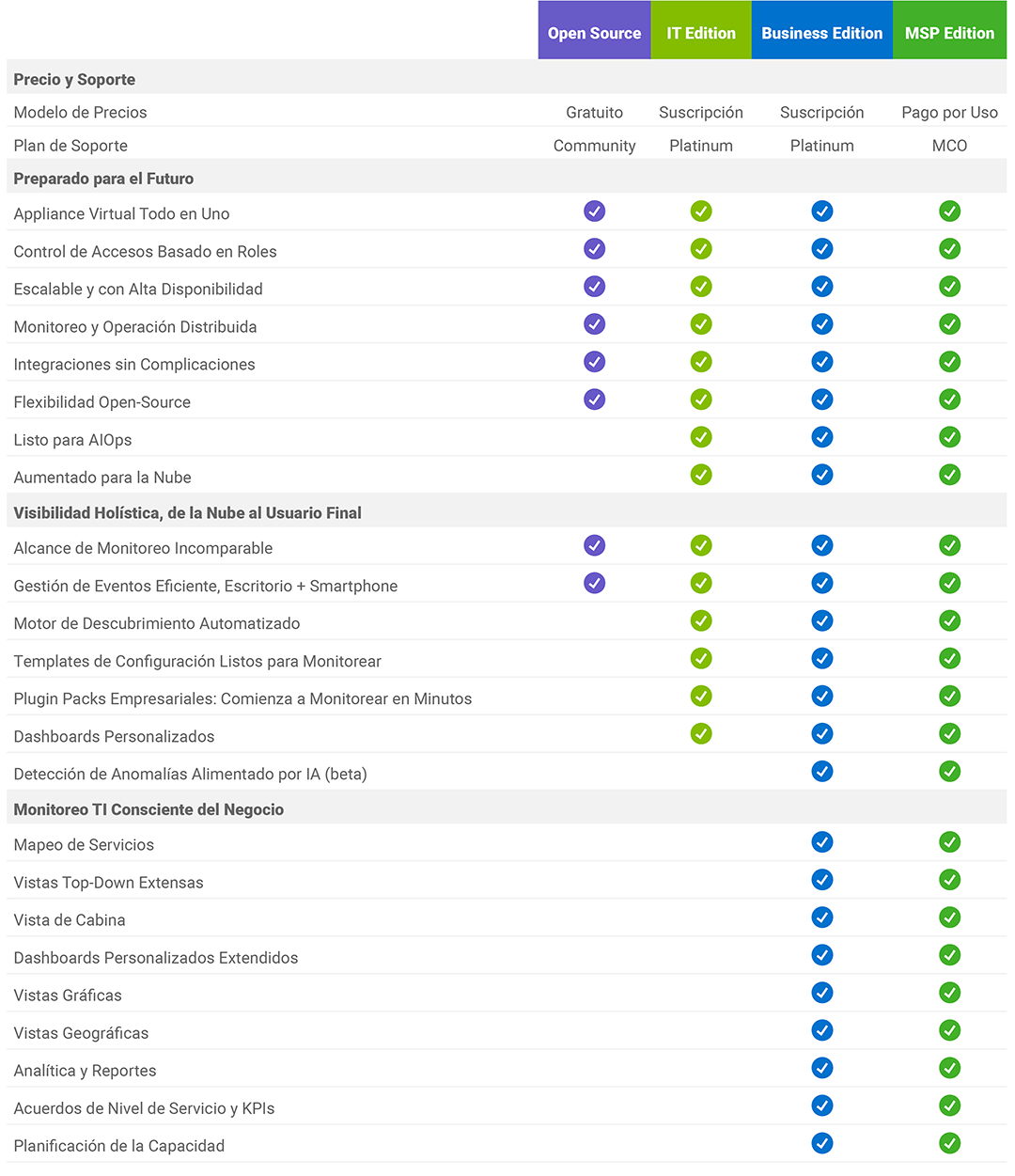1015x1176 pixels.
Task: Click IT Edition checkmark for Listo para AIOps
Action: (x=701, y=437)
